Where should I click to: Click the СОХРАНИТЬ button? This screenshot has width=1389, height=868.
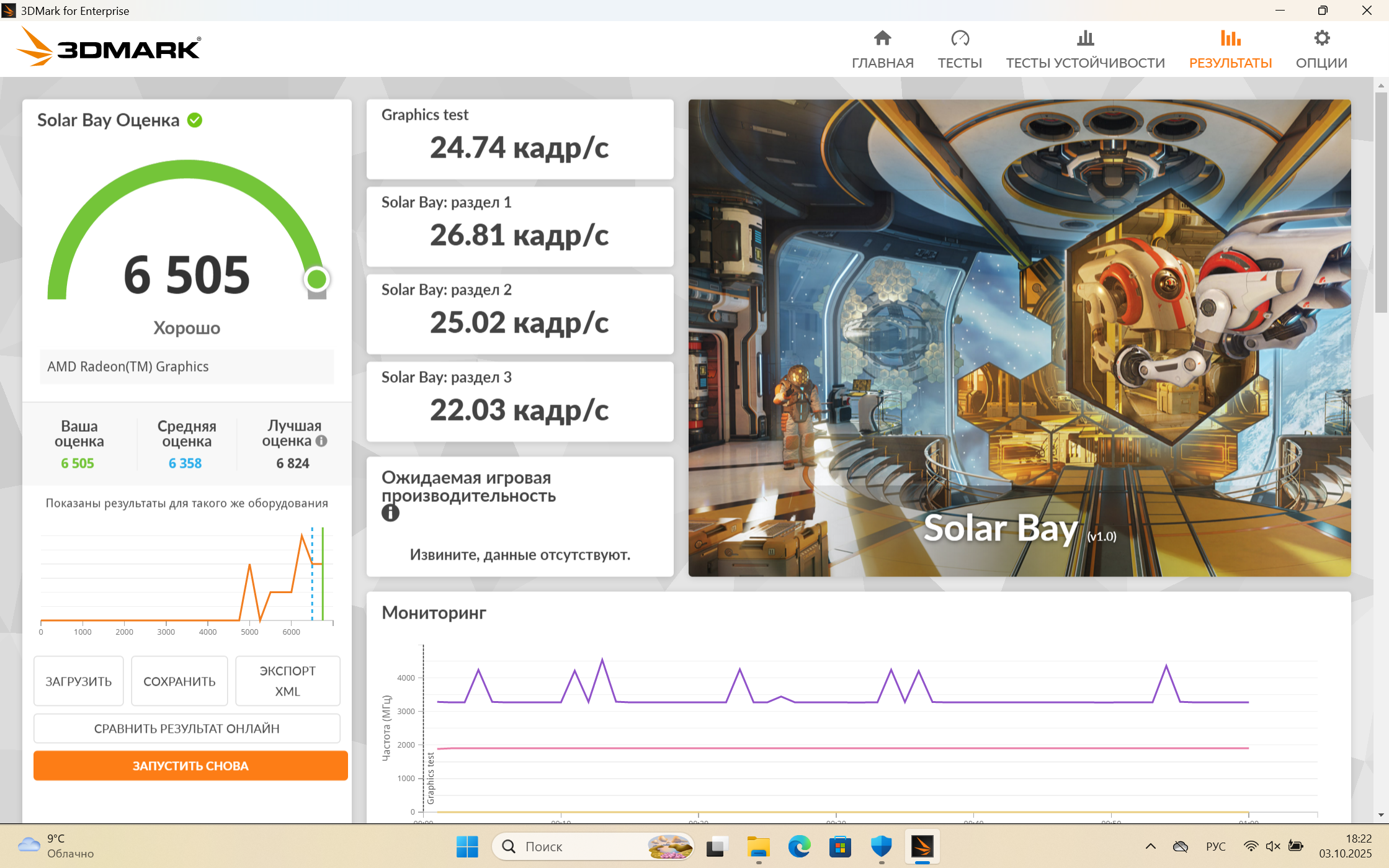click(x=179, y=681)
